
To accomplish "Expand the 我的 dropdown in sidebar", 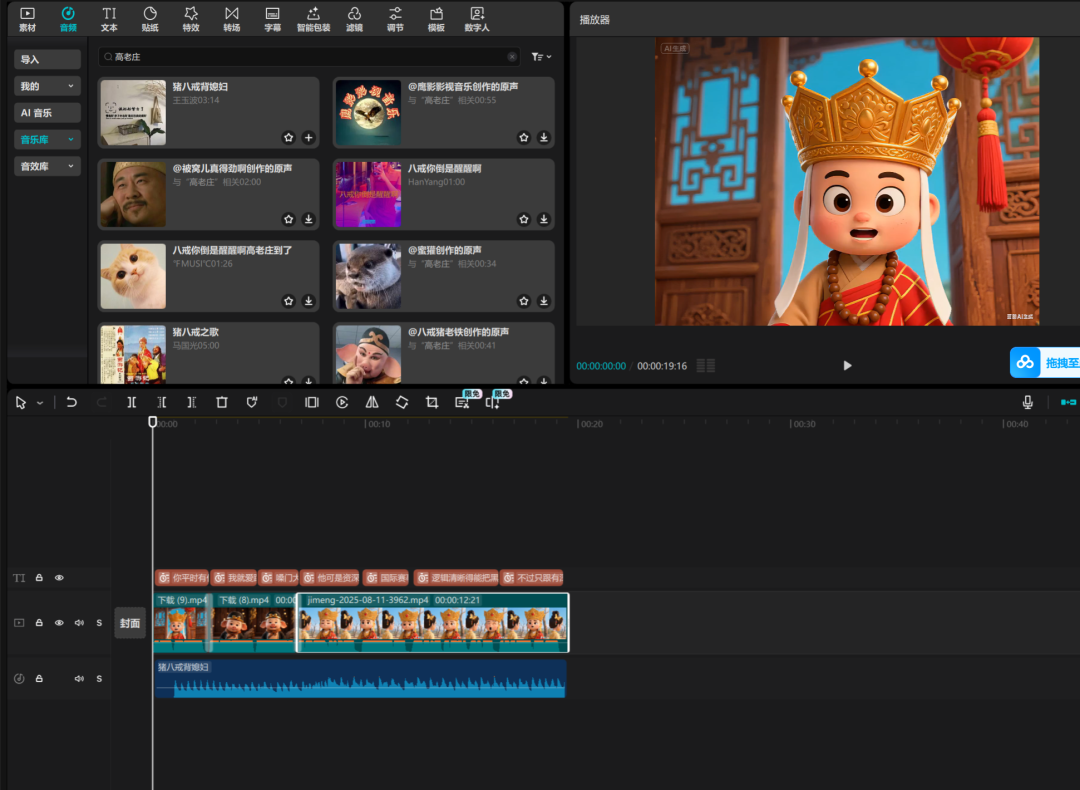I will tap(48, 86).
